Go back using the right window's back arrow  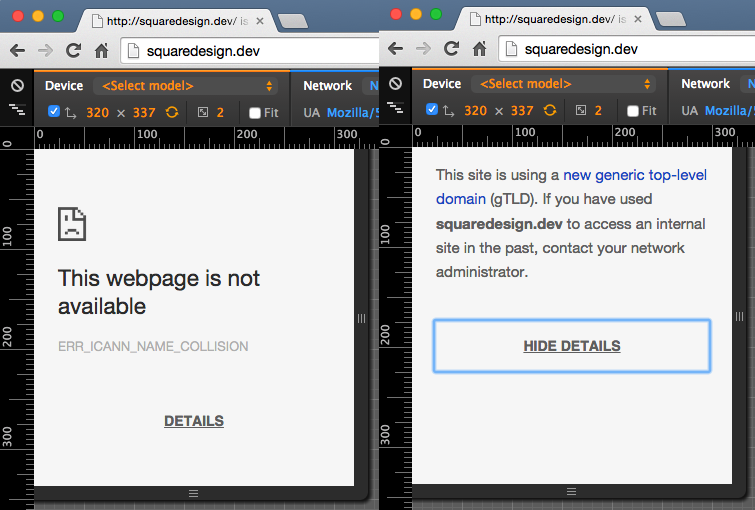click(396, 49)
